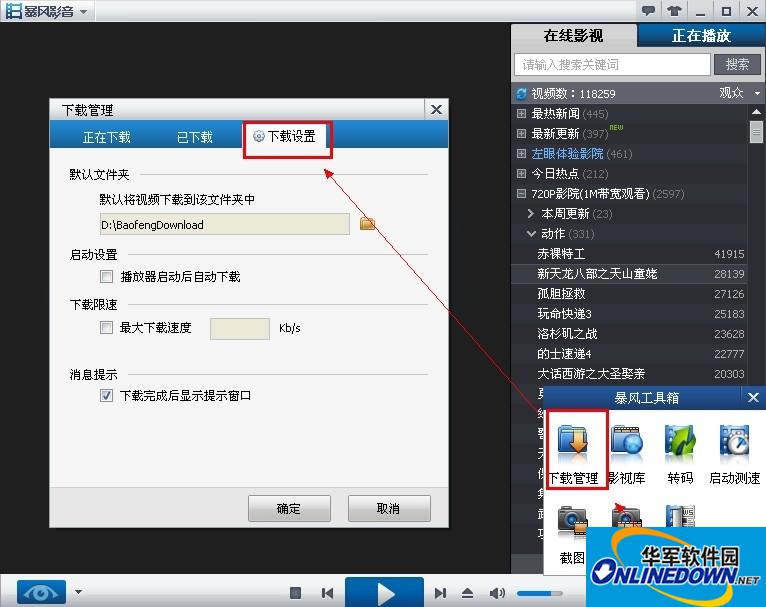This screenshot has width=766, height=607.
Task: Enable 最大下载速度 limit checkbox
Action: pyautogui.click(x=106, y=327)
